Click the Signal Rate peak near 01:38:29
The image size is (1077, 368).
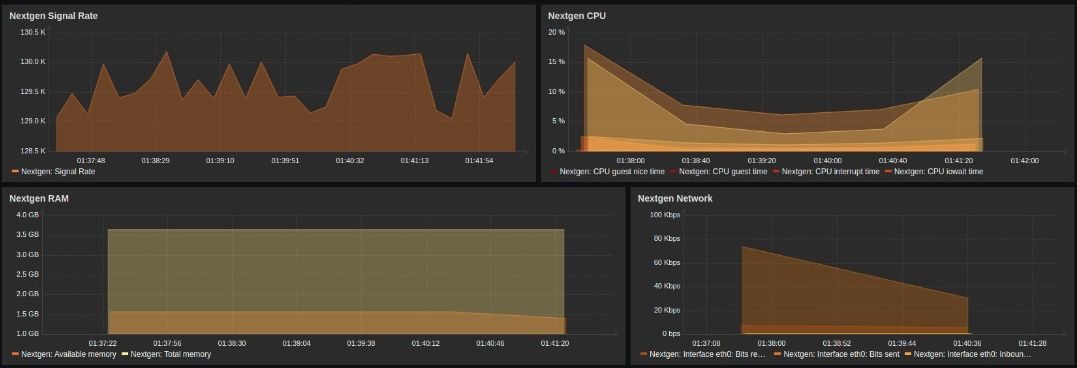click(x=166, y=51)
